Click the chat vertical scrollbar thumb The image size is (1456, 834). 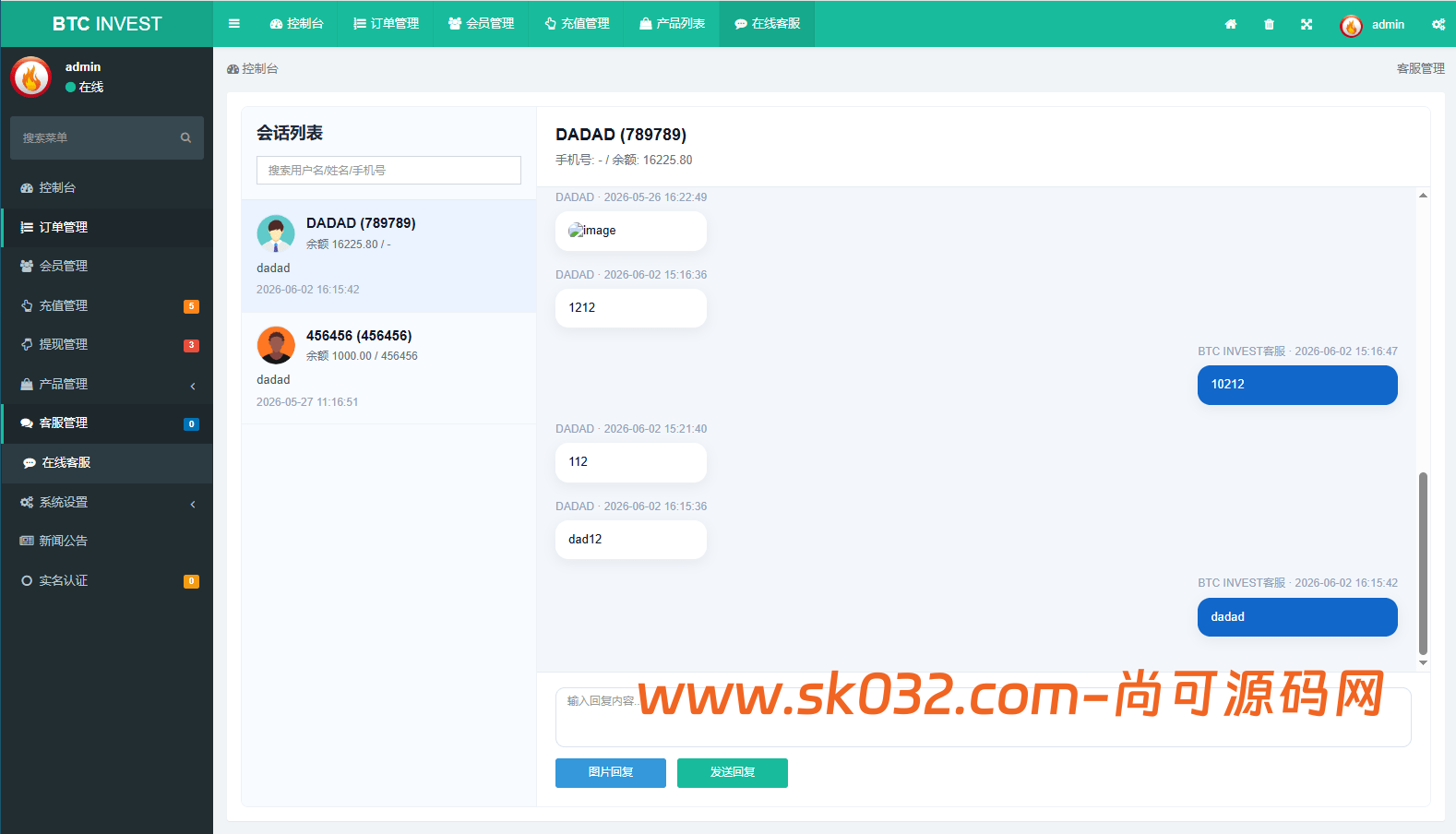[x=1423, y=564]
